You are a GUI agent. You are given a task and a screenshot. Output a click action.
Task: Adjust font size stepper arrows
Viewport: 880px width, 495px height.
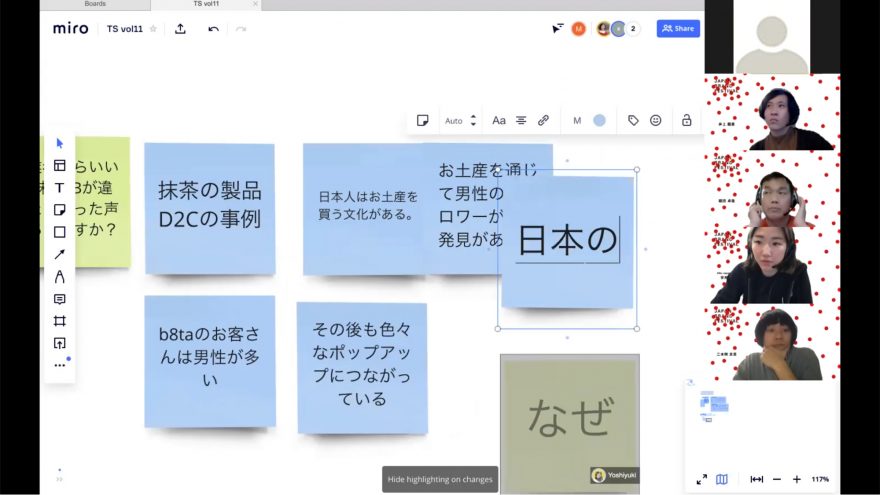(x=473, y=120)
